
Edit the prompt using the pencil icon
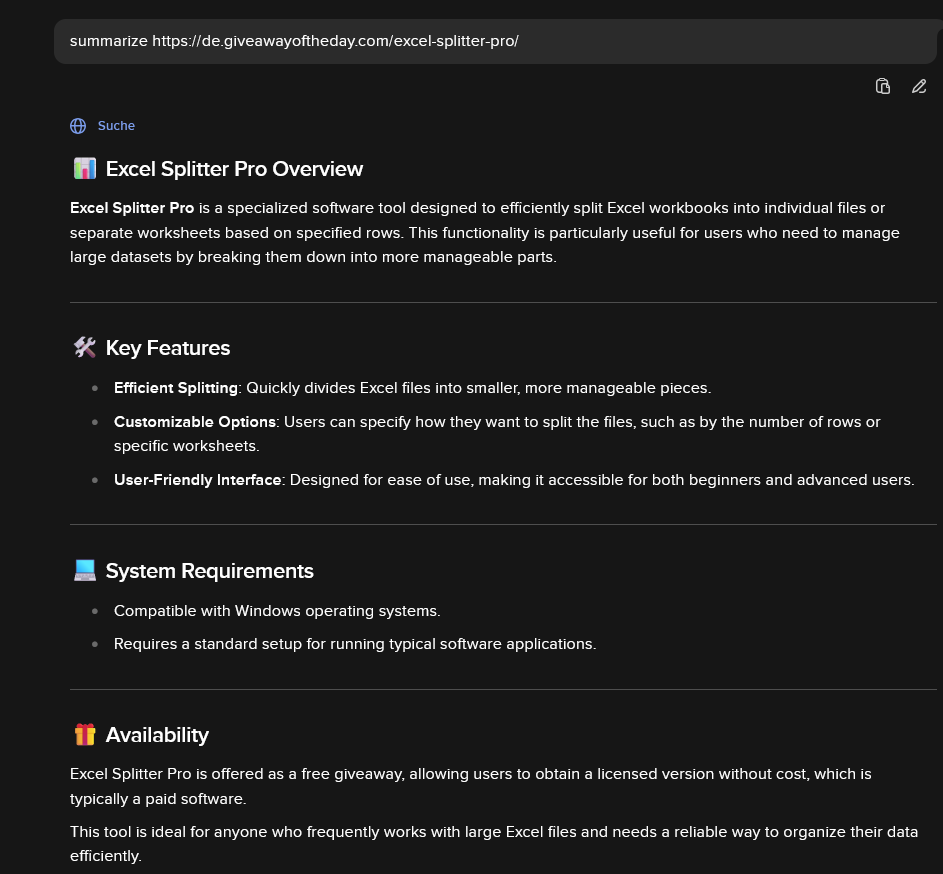(919, 86)
